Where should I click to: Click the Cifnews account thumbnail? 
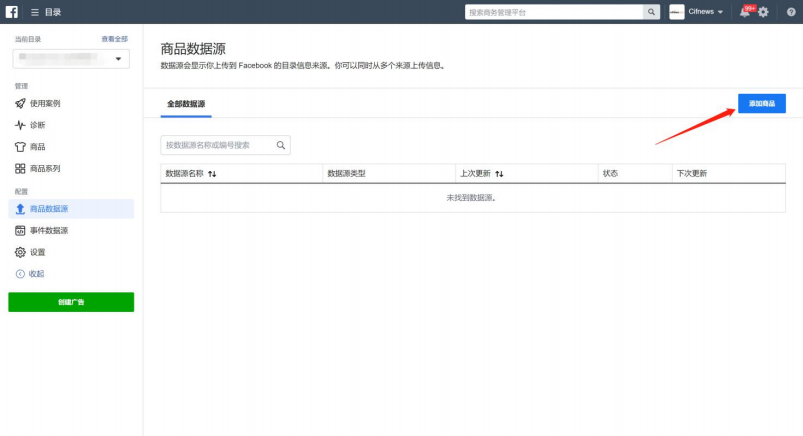(677, 12)
